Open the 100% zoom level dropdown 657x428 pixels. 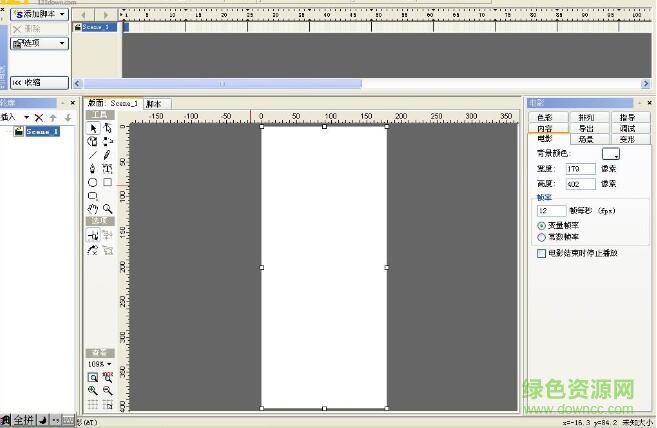coord(99,363)
